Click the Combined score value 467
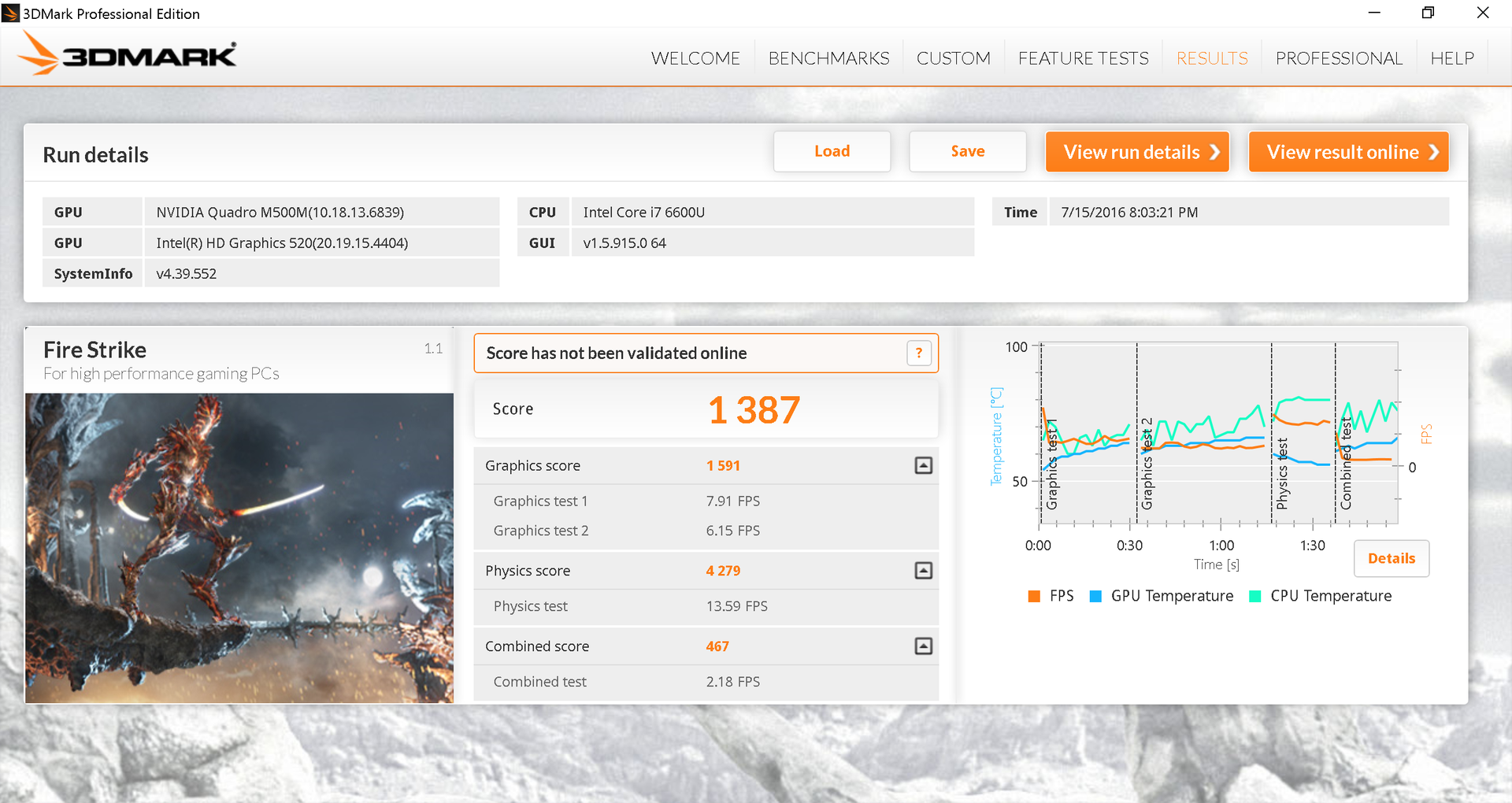The image size is (1512, 803). [717, 646]
